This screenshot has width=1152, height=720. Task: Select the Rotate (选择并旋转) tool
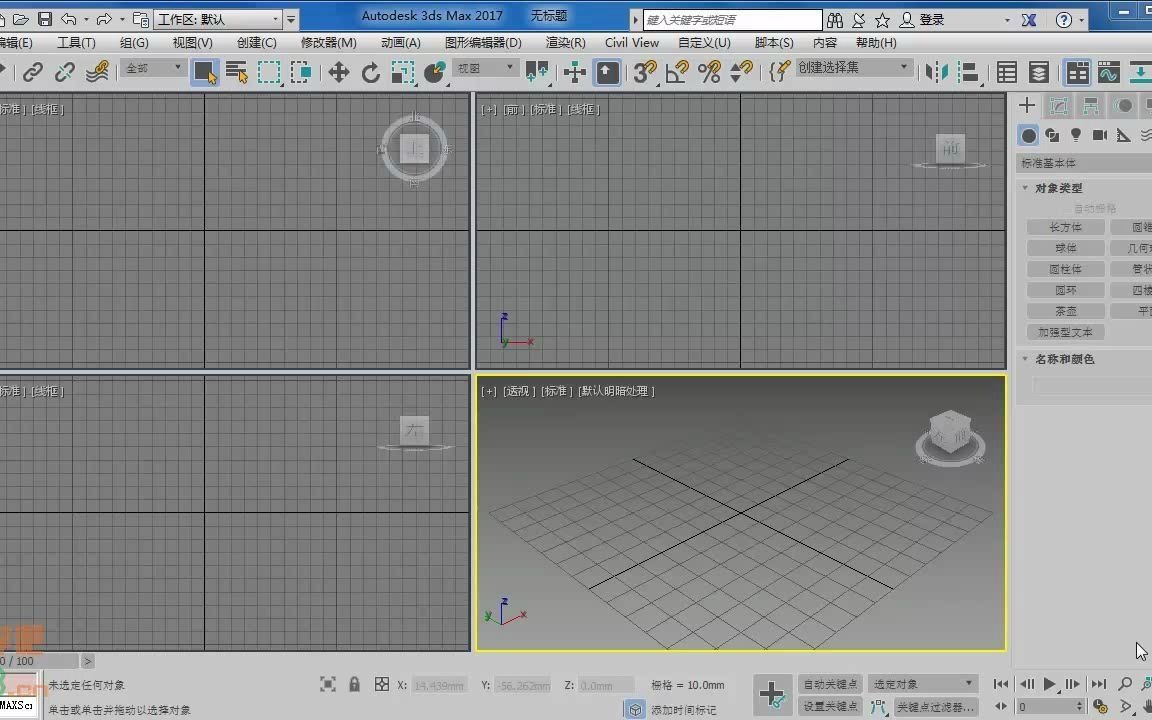(x=370, y=72)
